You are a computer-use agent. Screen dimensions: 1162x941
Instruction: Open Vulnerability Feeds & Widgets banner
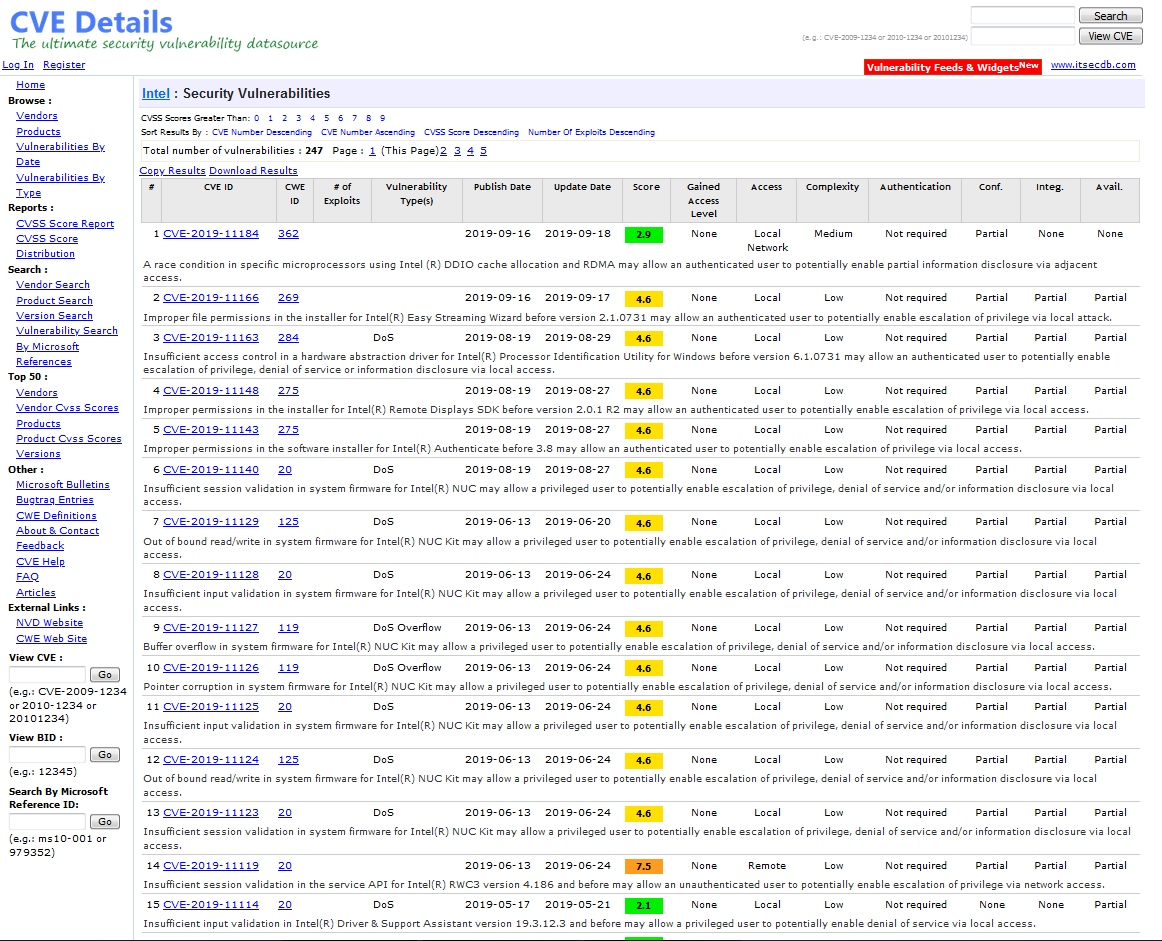pos(952,67)
